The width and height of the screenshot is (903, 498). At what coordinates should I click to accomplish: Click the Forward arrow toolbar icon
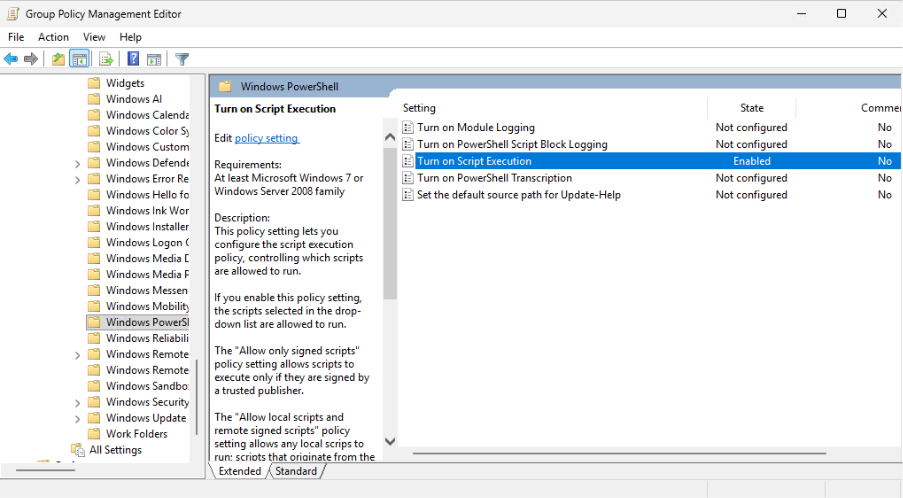[31, 59]
